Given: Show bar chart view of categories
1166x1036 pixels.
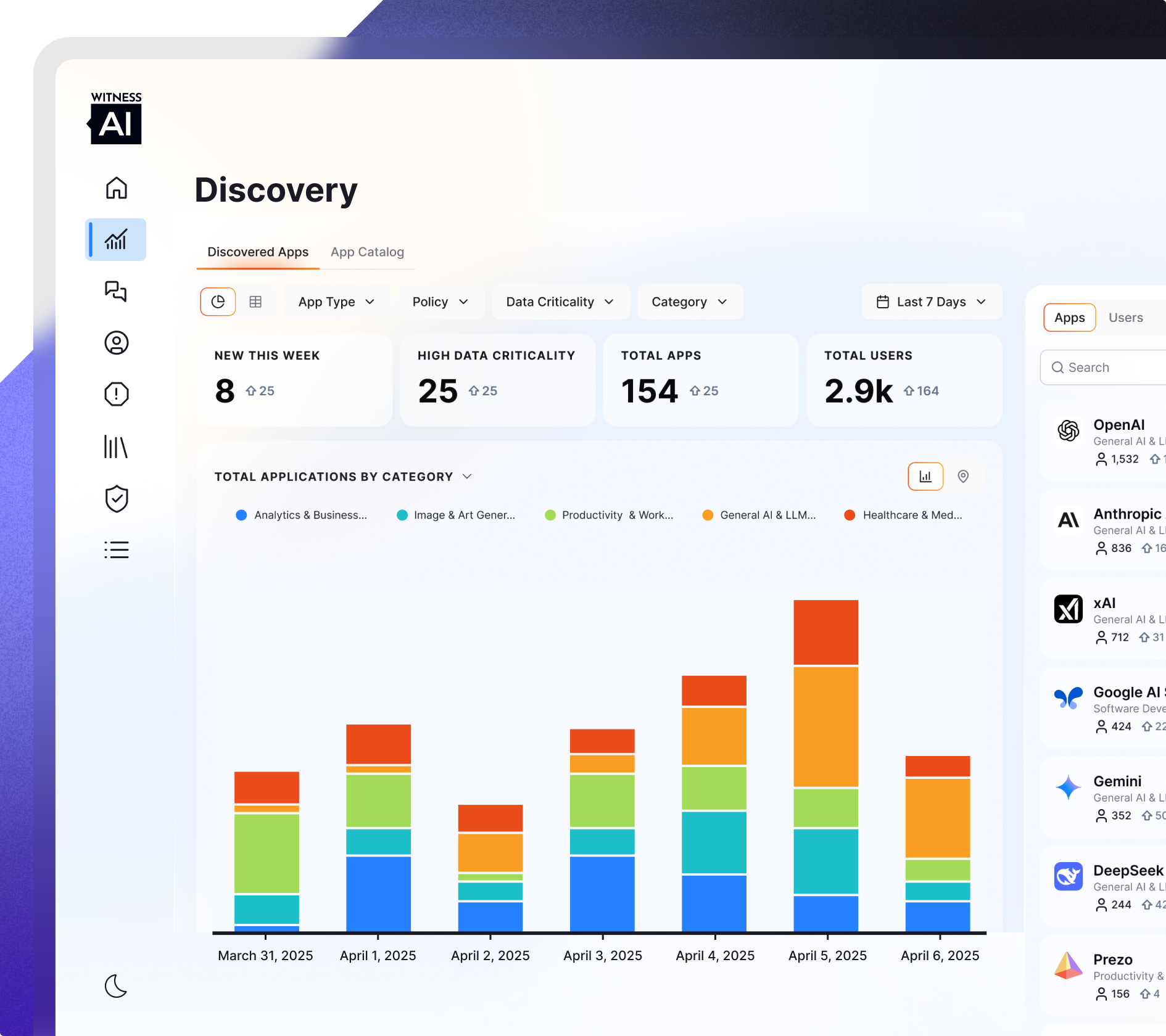Looking at the screenshot, I should click(x=925, y=476).
